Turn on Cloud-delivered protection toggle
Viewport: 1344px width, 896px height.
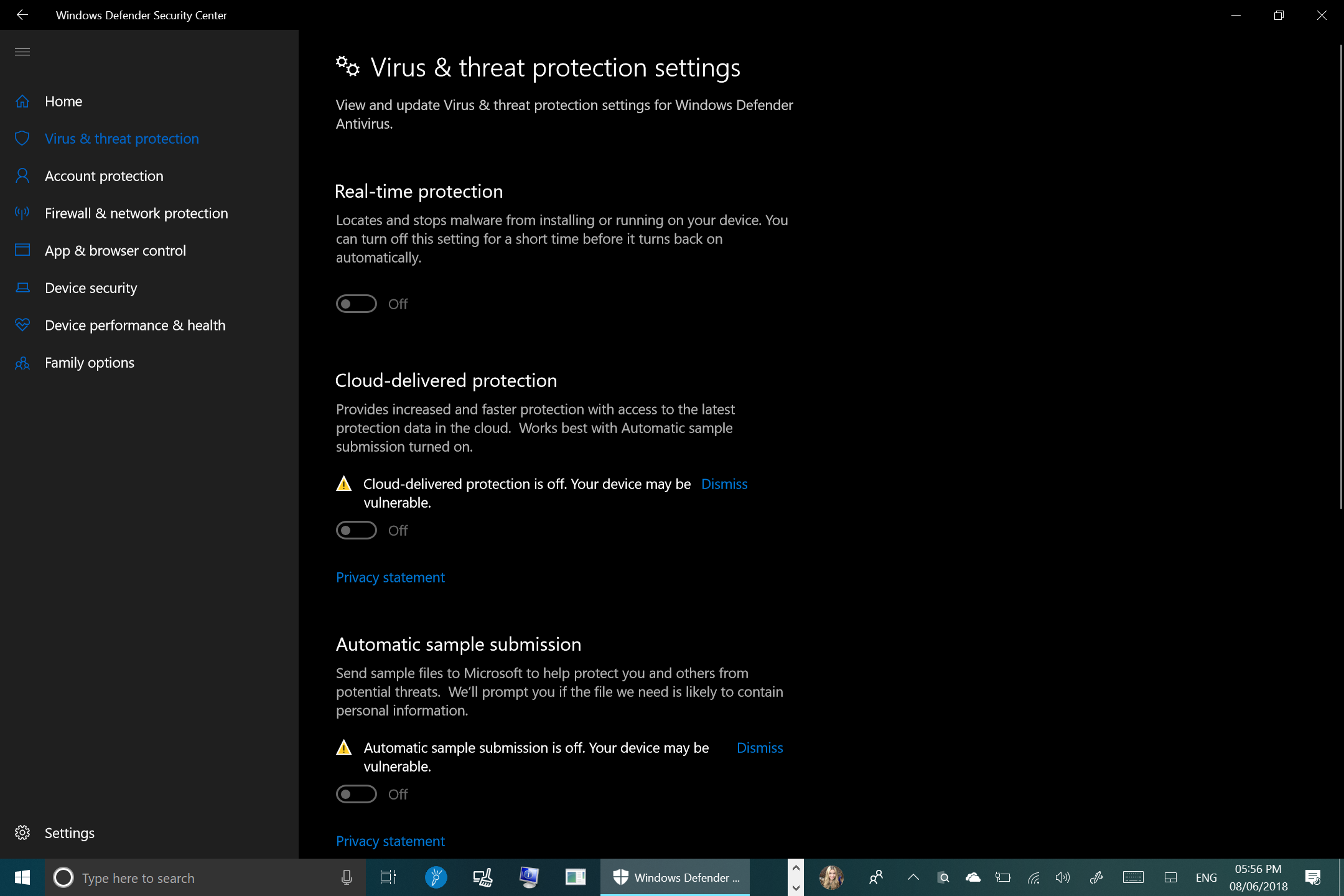pos(357,530)
